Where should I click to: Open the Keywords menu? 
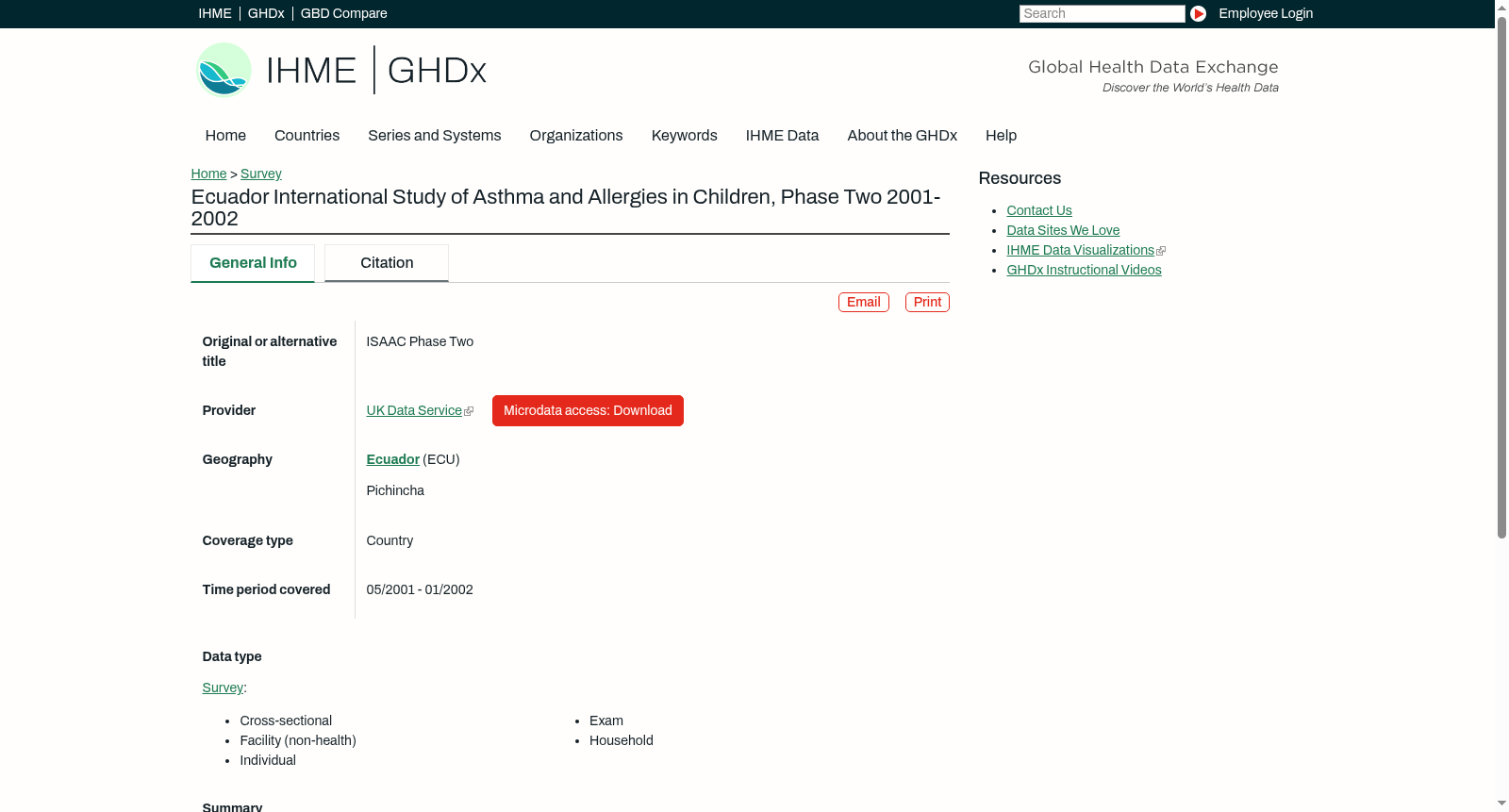pyautogui.click(x=685, y=136)
